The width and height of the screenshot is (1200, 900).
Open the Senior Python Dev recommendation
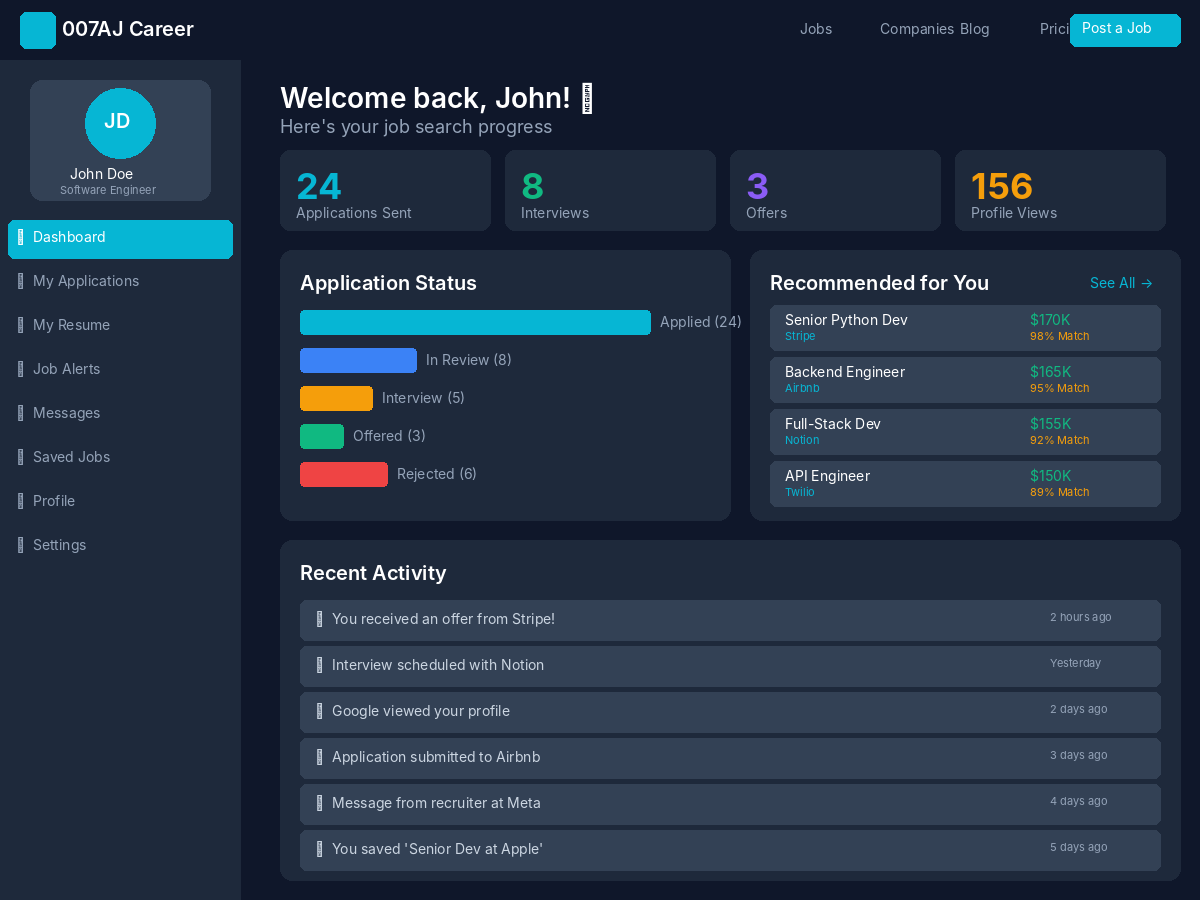[x=965, y=328]
